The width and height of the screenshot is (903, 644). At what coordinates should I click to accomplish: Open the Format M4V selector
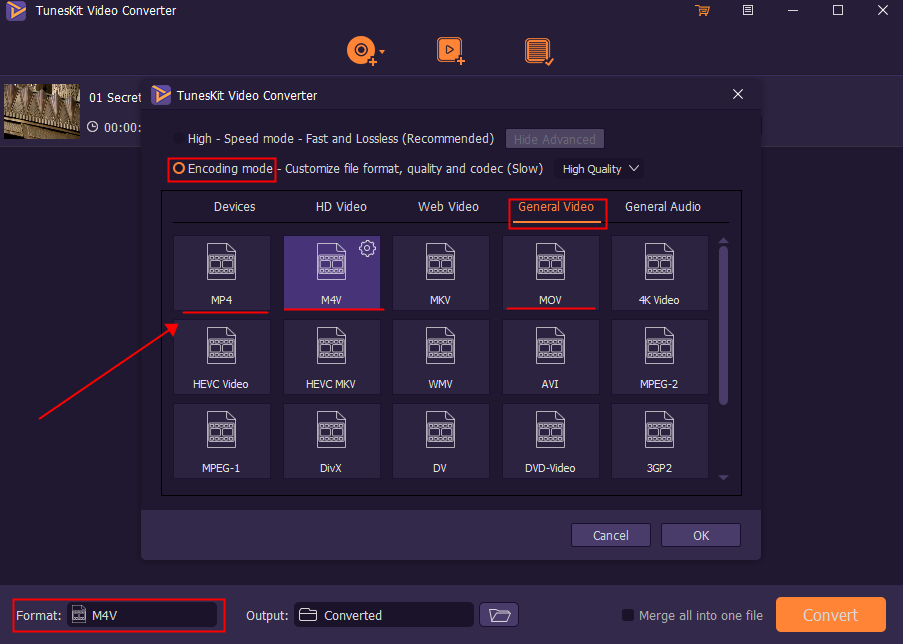142,615
